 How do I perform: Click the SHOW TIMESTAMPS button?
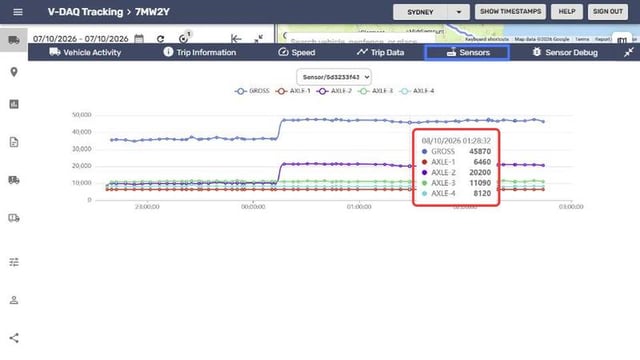click(x=510, y=12)
